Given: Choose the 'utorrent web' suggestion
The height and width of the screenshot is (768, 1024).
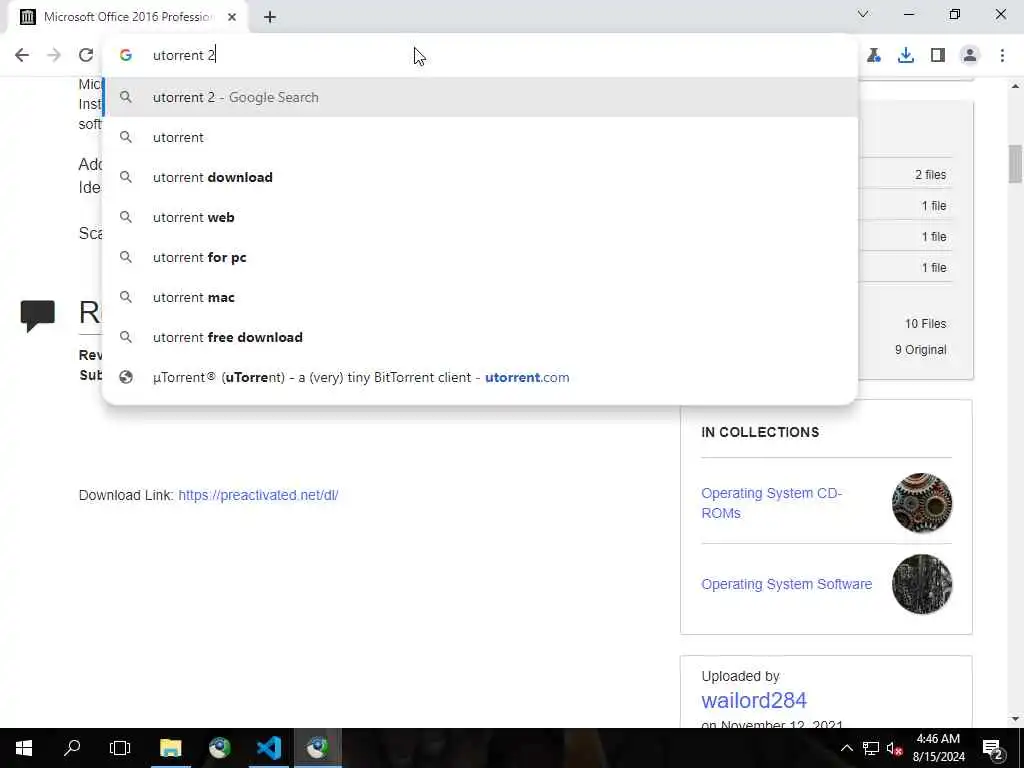Looking at the screenshot, I should tap(480, 217).
